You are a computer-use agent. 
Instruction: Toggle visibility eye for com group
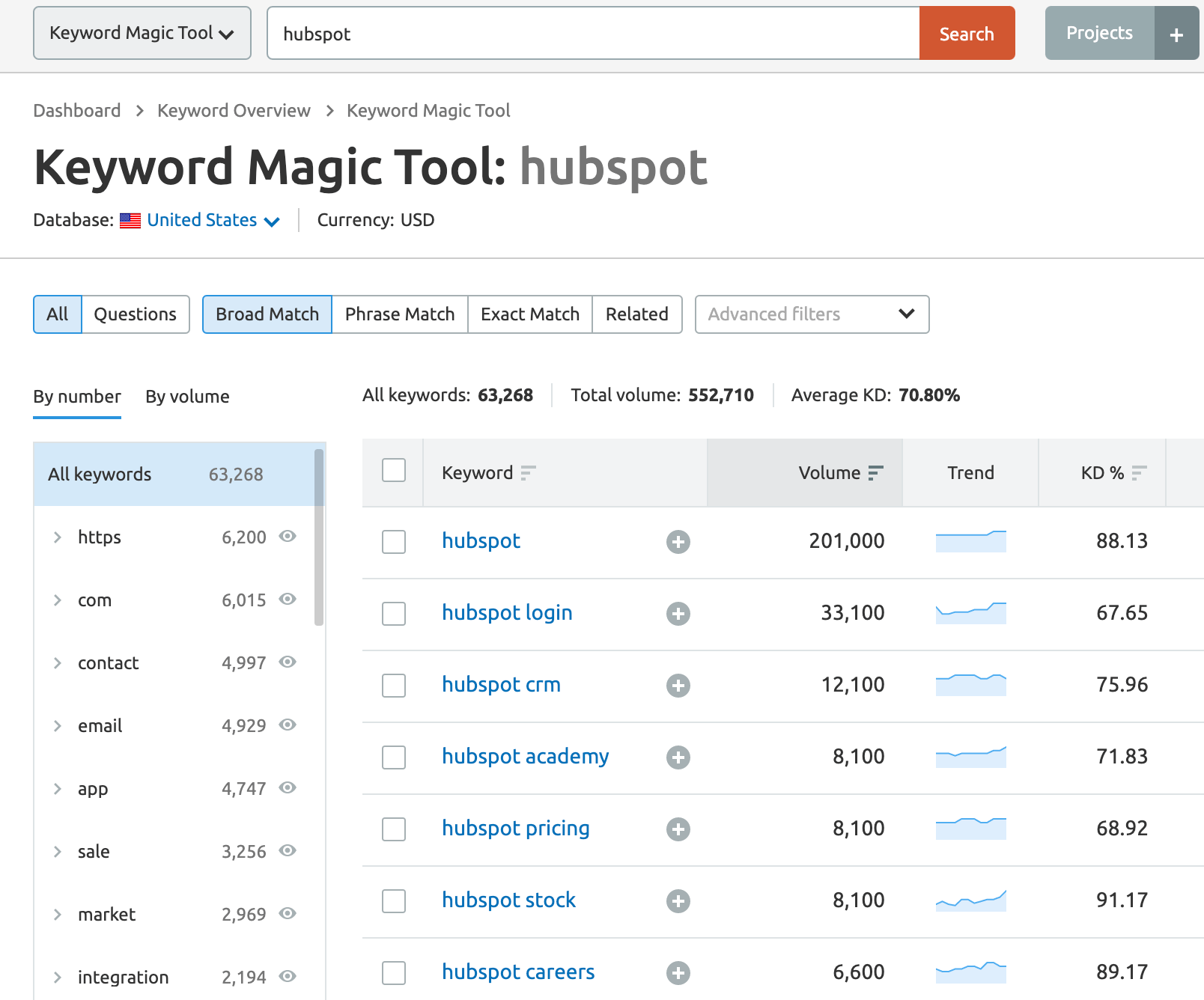pyautogui.click(x=288, y=599)
